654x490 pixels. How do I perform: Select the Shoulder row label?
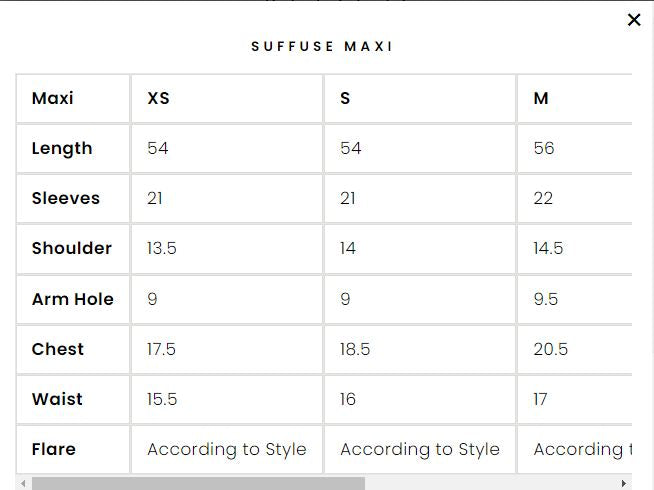point(72,248)
